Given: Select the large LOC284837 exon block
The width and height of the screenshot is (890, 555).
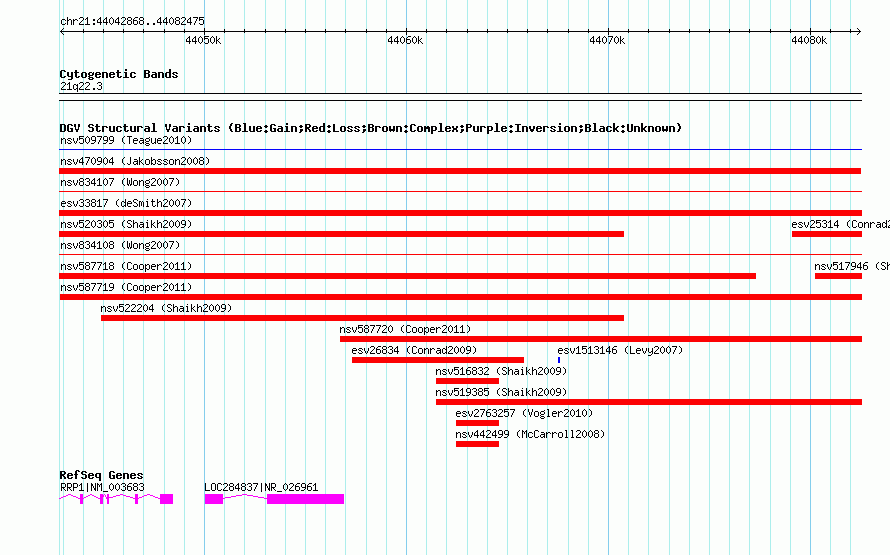Looking at the screenshot, I should click(x=305, y=499).
